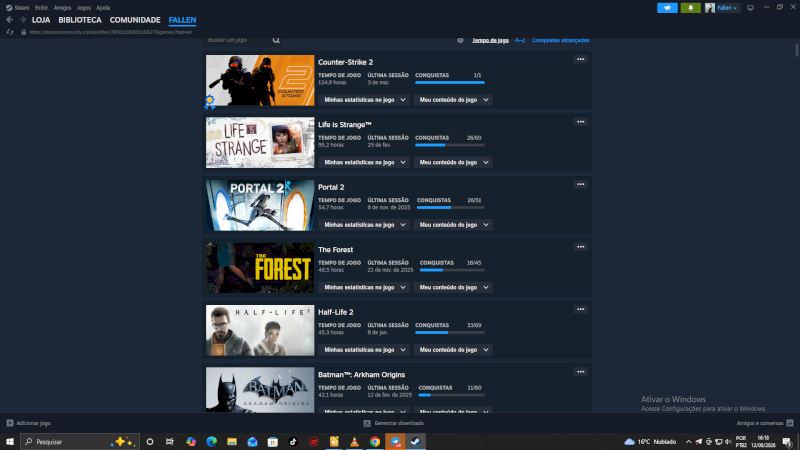
Task: Click the page URL address bar
Action: 111,32
